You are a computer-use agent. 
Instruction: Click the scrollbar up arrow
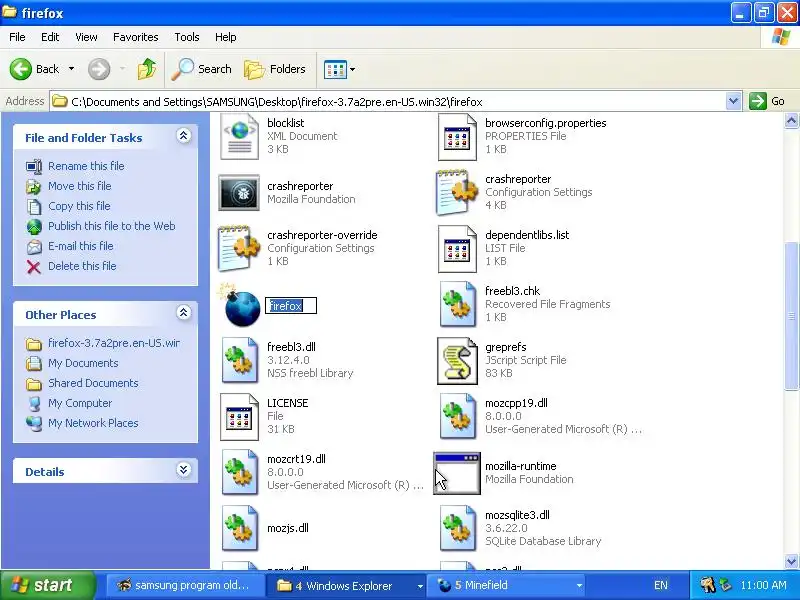(791, 121)
